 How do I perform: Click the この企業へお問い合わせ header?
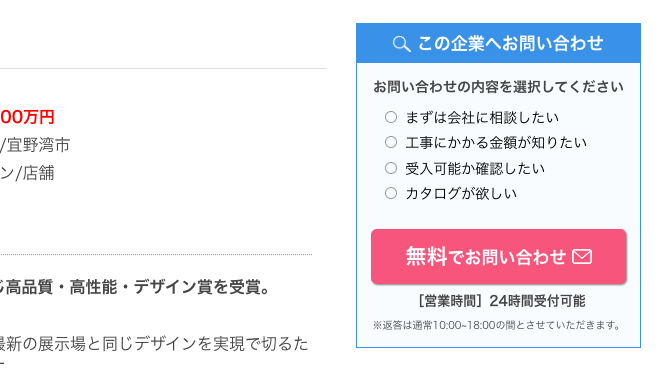(498, 44)
